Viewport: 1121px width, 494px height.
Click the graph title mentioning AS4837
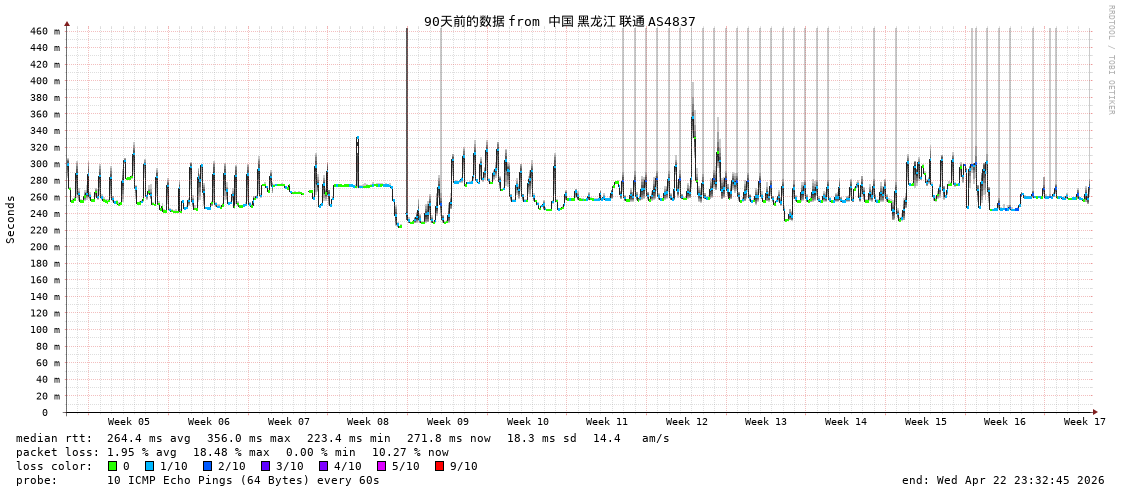(559, 21)
